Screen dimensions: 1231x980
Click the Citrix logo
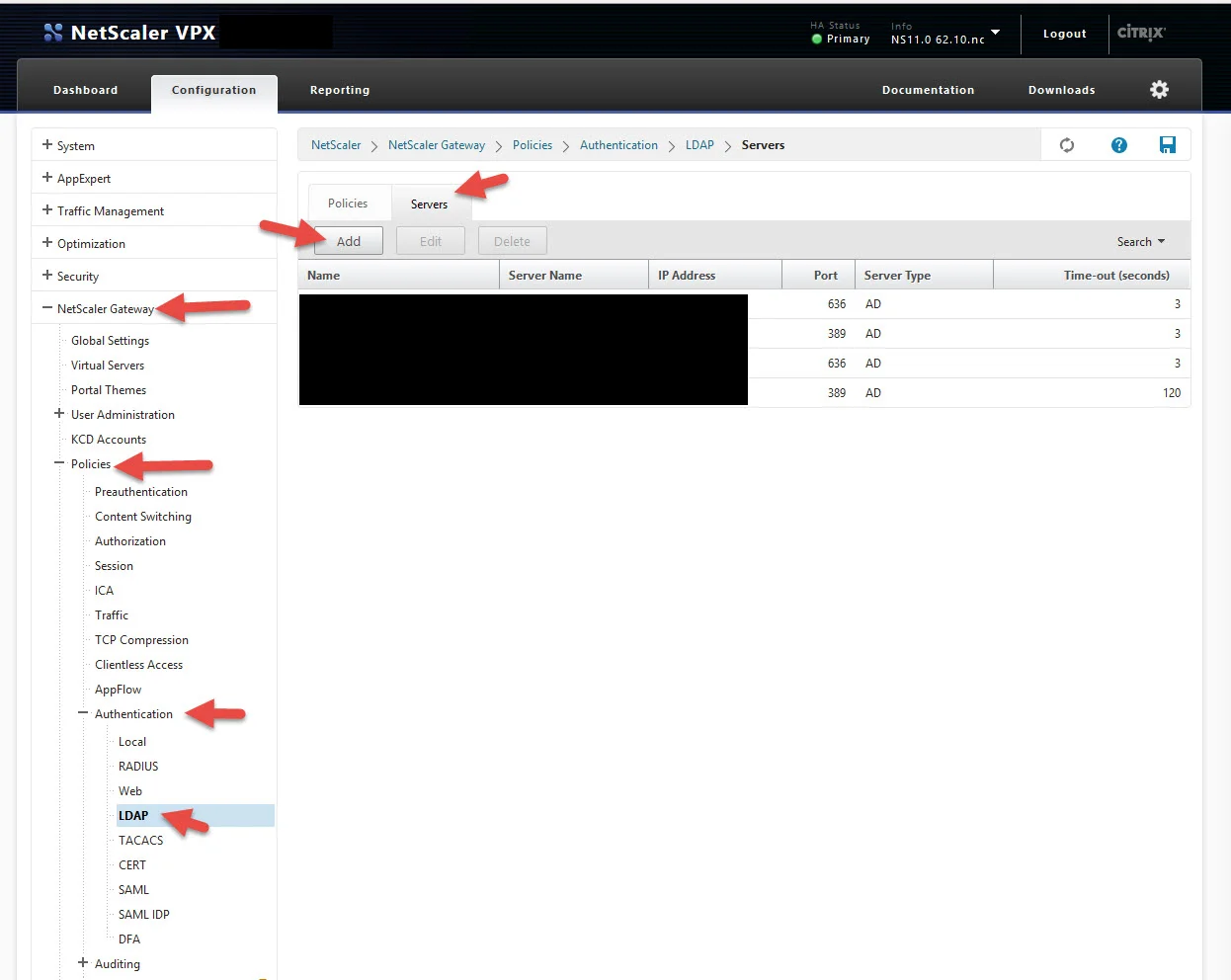(1141, 33)
